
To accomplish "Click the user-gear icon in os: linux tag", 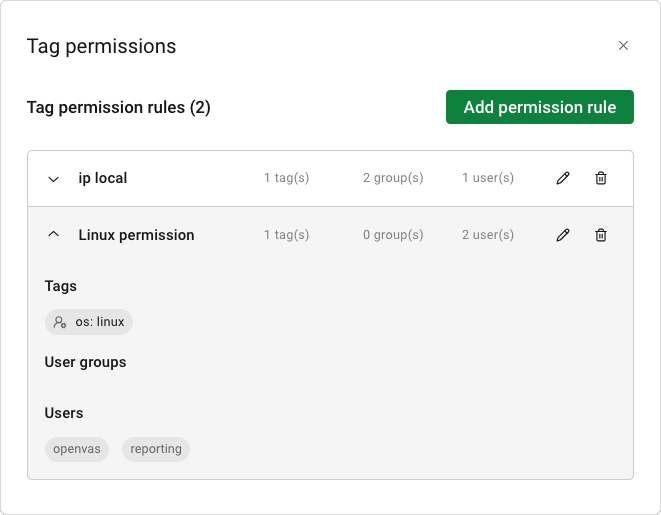I will (x=60, y=322).
